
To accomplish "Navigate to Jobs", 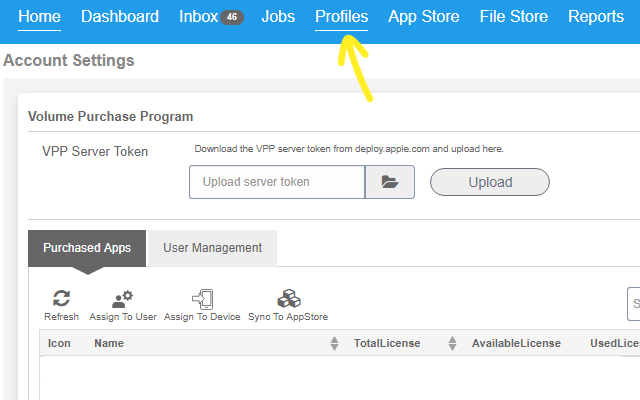I will [x=278, y=17].
